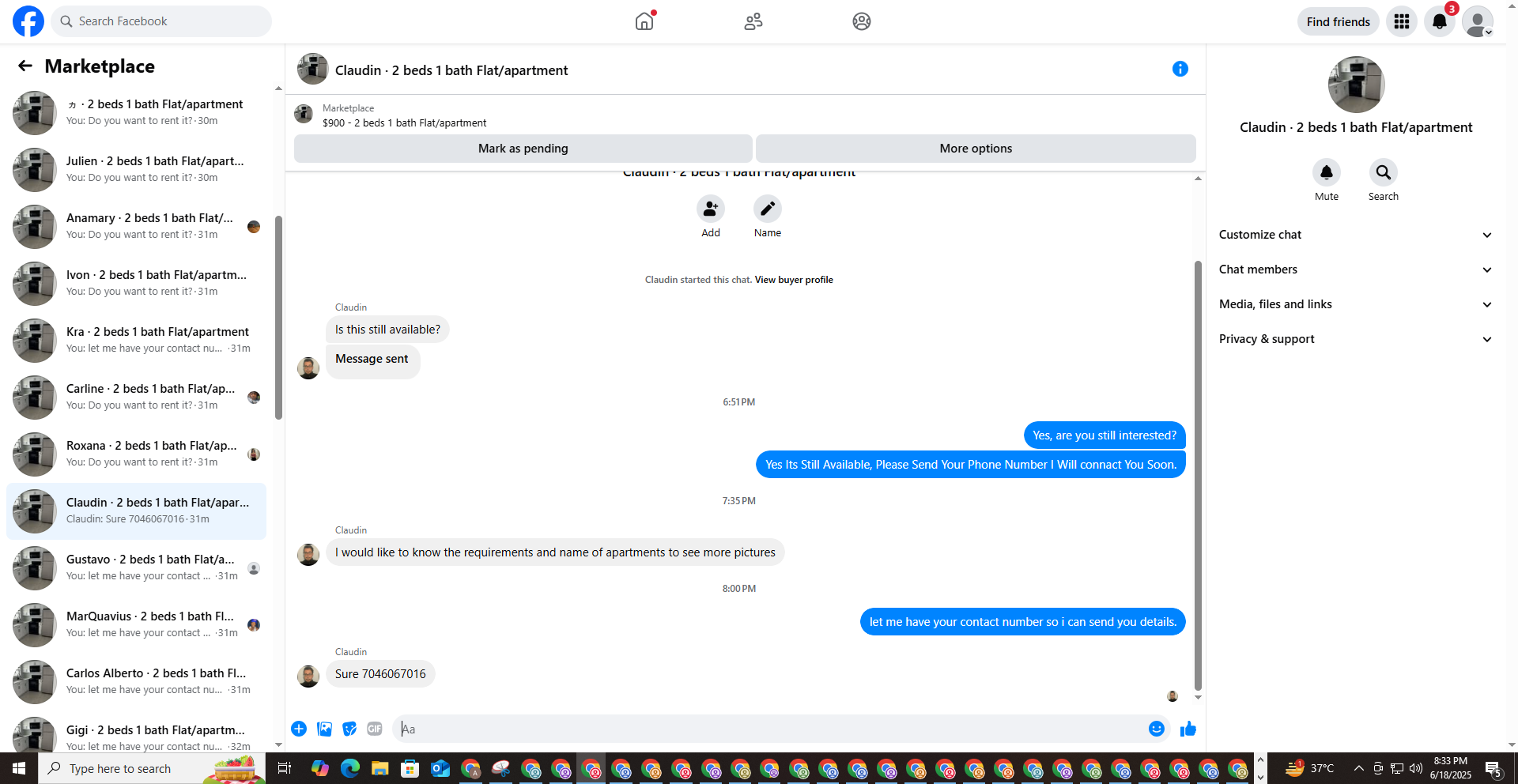
Task: Mute this conversation with the bell icon
Action: 1327,172
